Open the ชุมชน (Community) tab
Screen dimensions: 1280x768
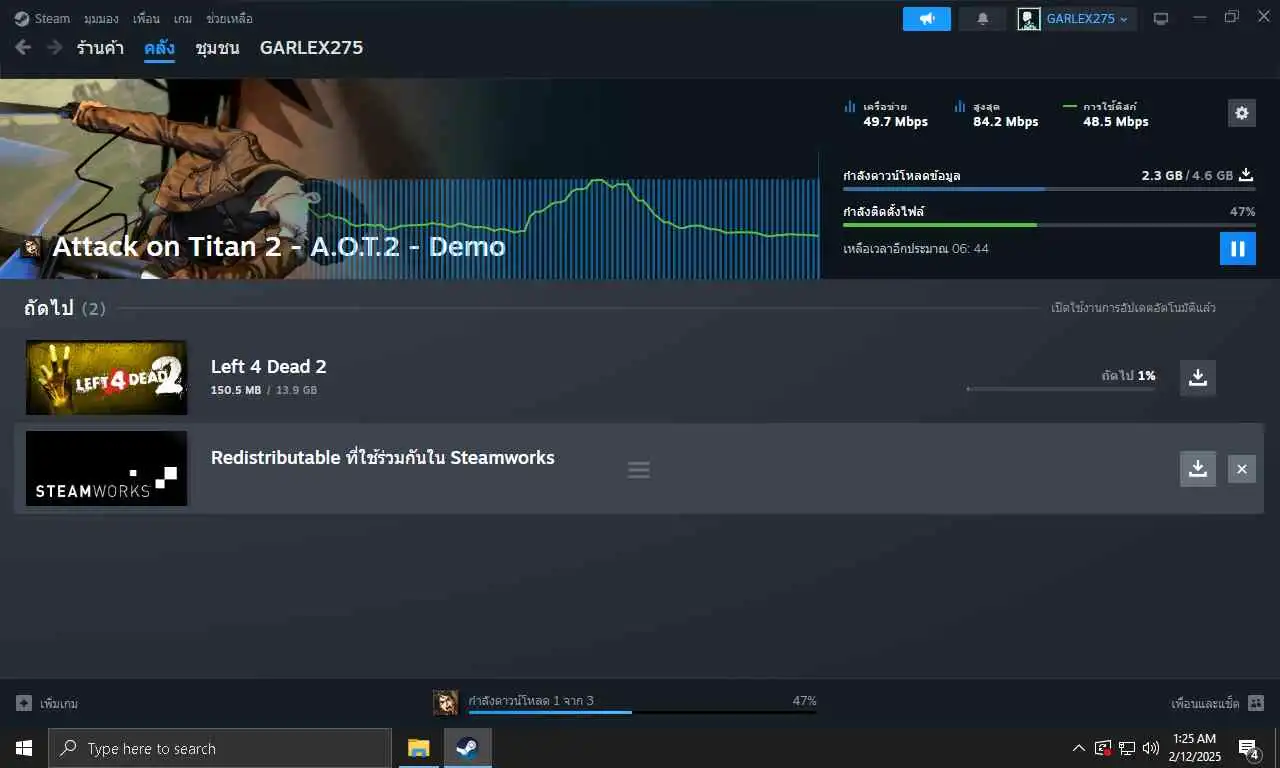pyautogui.click(x=217, y=48)
